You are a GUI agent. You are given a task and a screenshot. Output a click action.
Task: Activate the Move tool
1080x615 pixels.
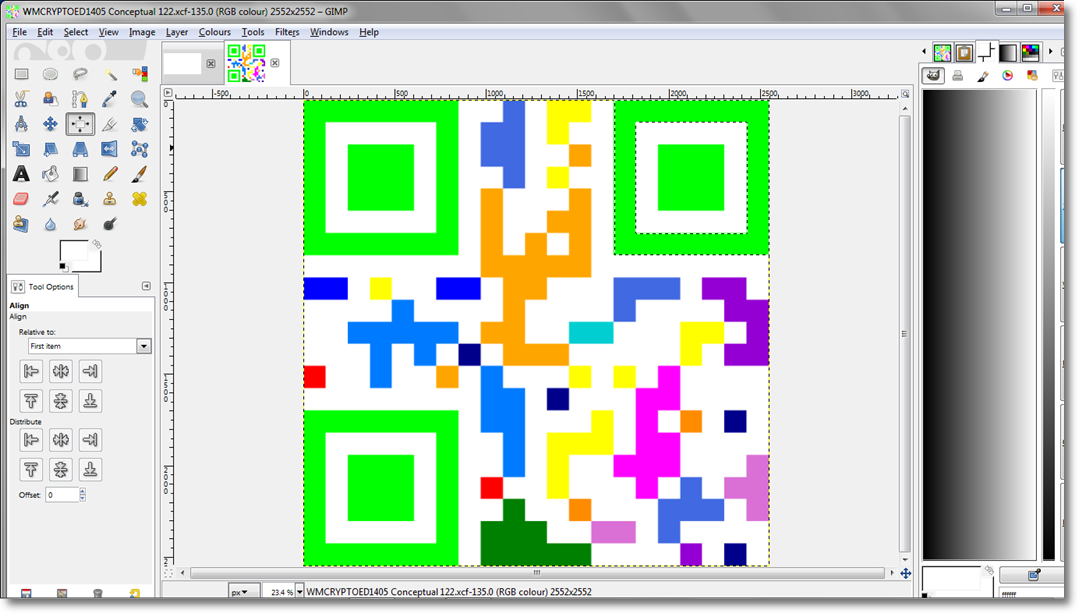50,124
